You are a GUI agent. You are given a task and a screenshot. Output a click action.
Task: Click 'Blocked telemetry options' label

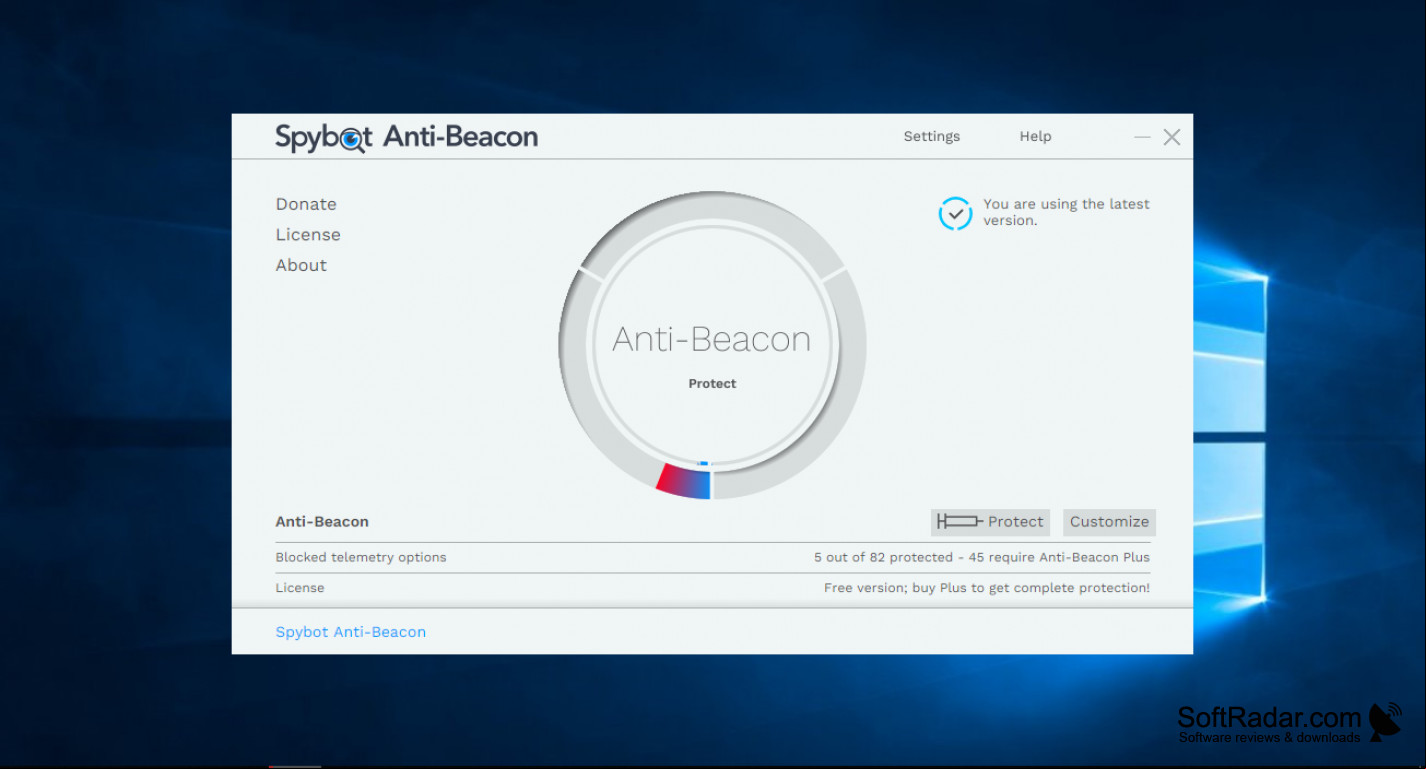pos(361,558)
